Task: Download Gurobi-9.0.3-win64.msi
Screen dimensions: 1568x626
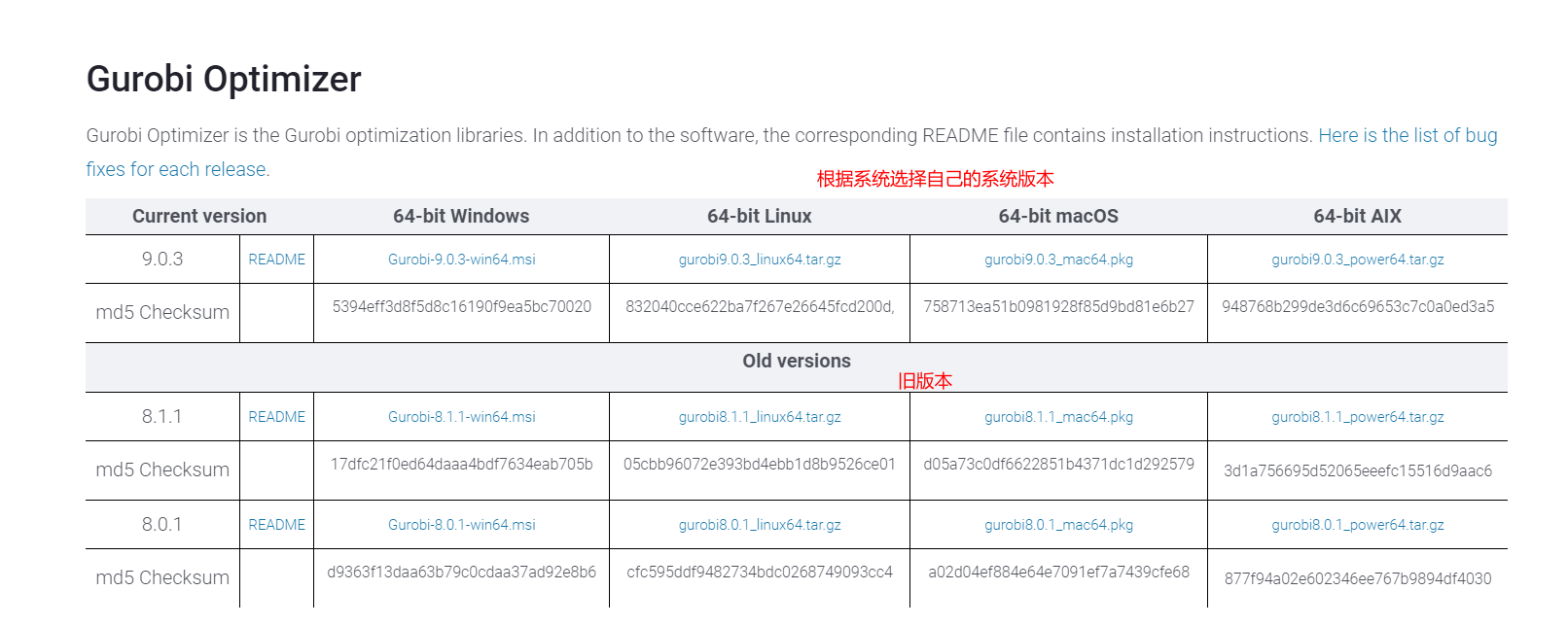Action: point(462,260)
